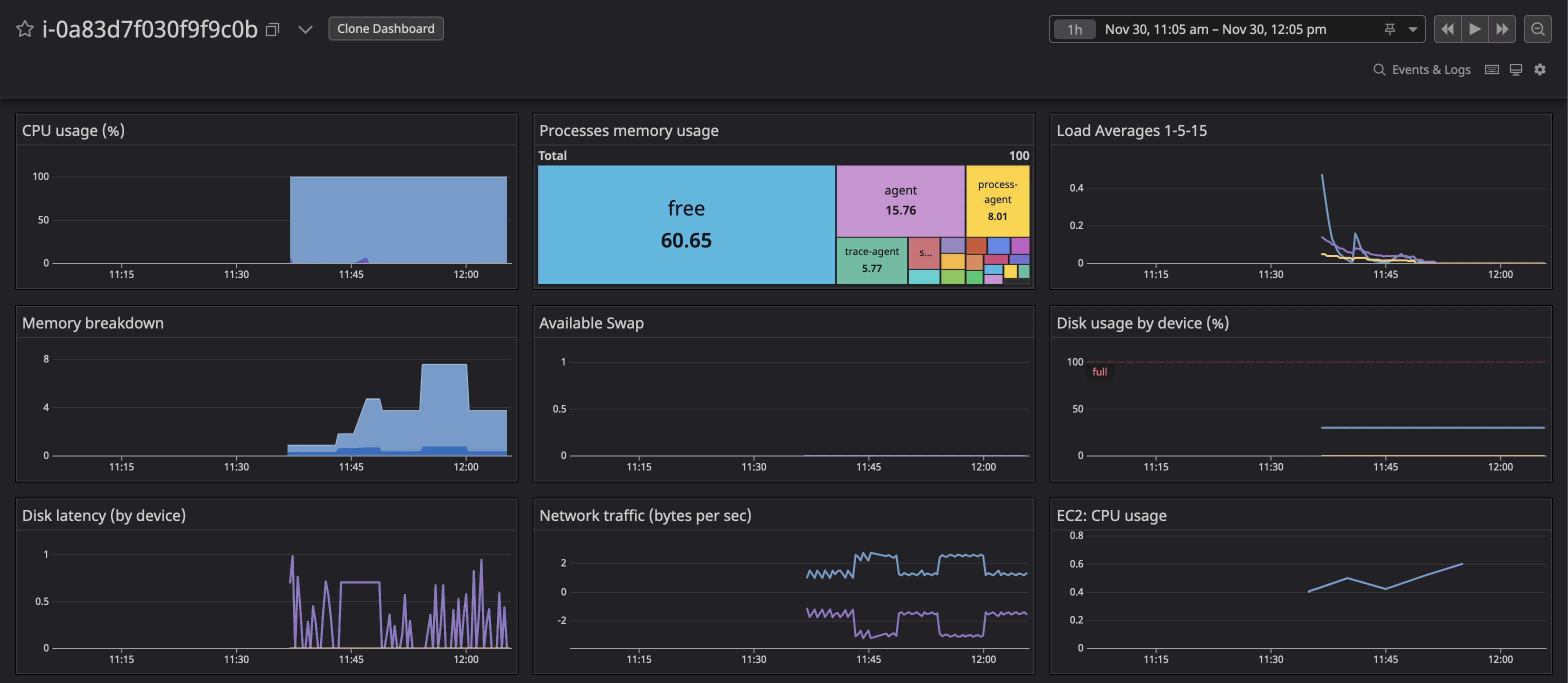
Task: Click the copy icon next to the dashboard title
Action: pyautogui.click(x=272, y=29)
